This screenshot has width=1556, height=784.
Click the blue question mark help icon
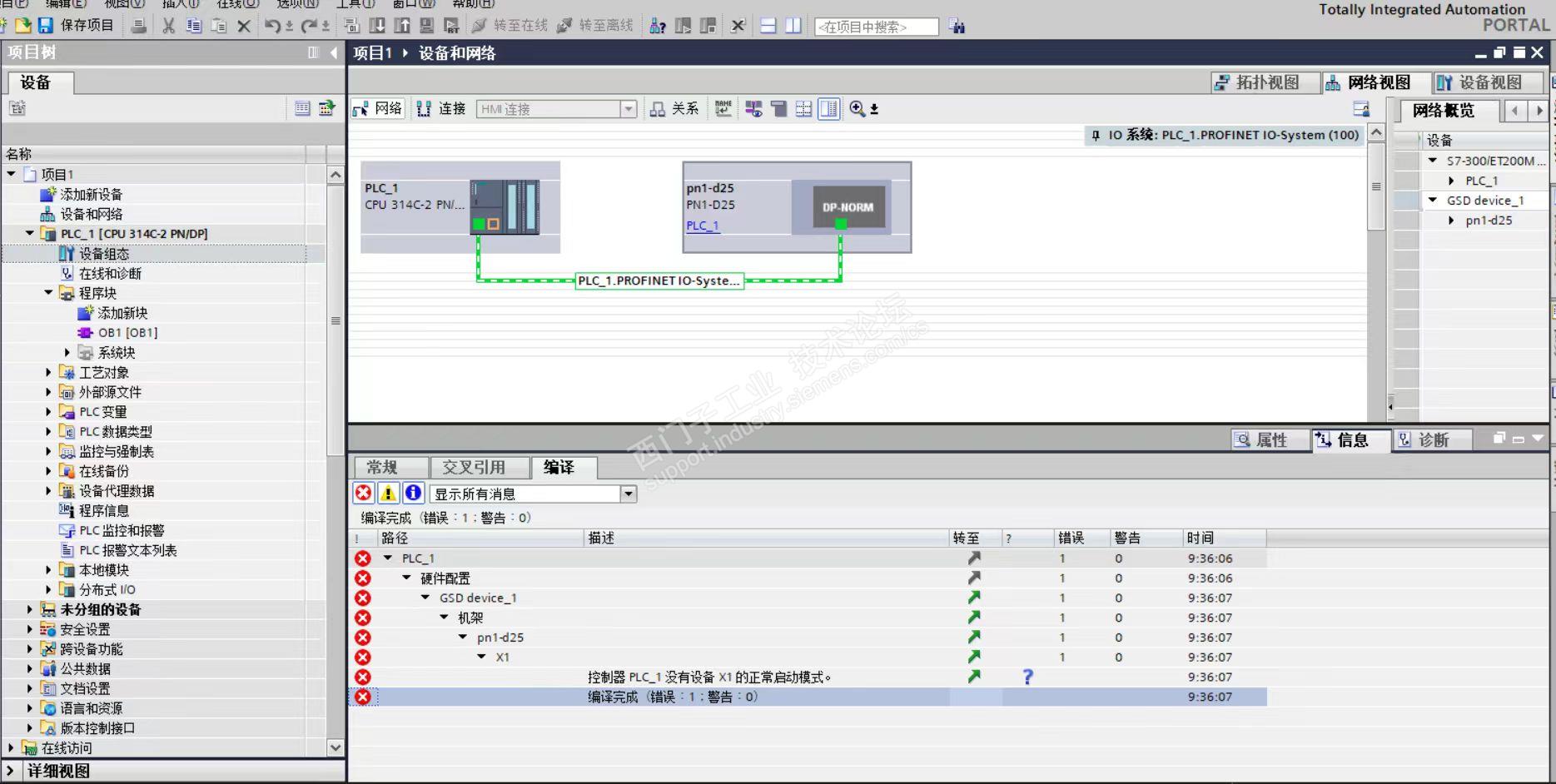1028,677
